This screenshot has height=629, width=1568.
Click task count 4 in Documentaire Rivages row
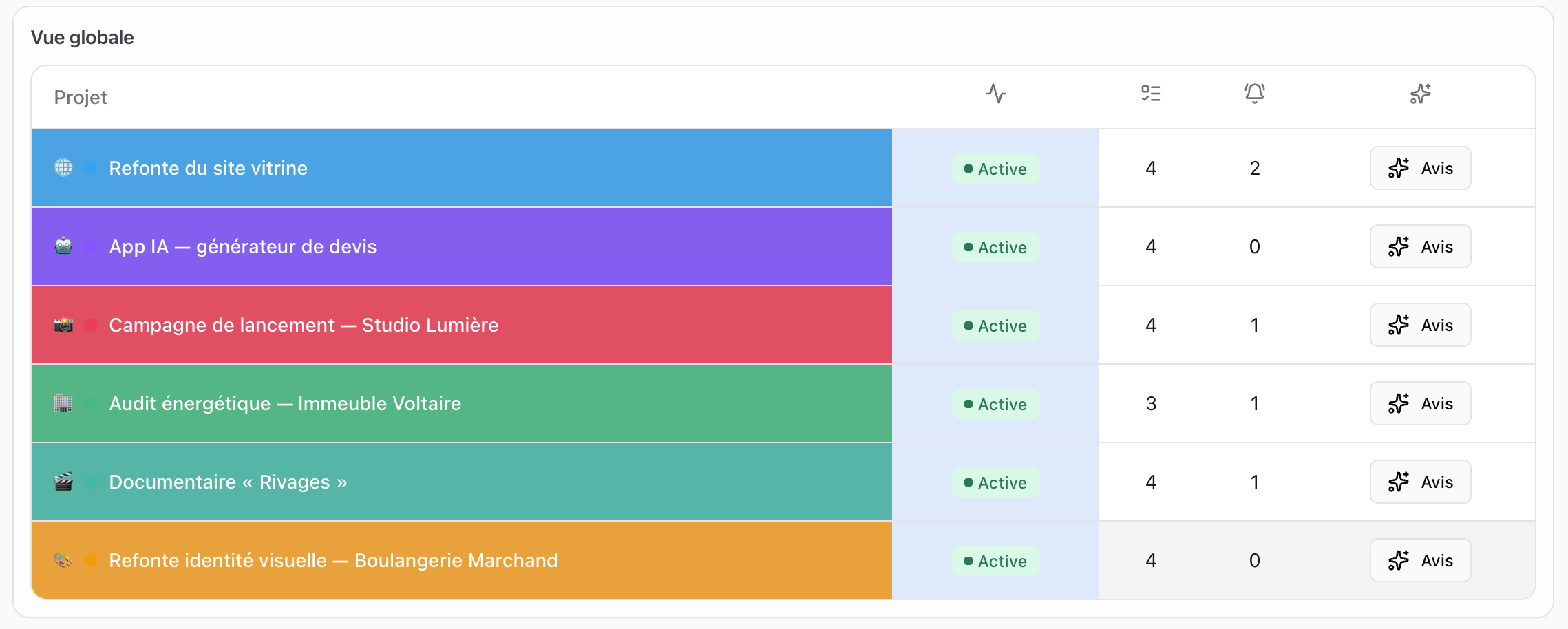click(x=1151, y=482)
